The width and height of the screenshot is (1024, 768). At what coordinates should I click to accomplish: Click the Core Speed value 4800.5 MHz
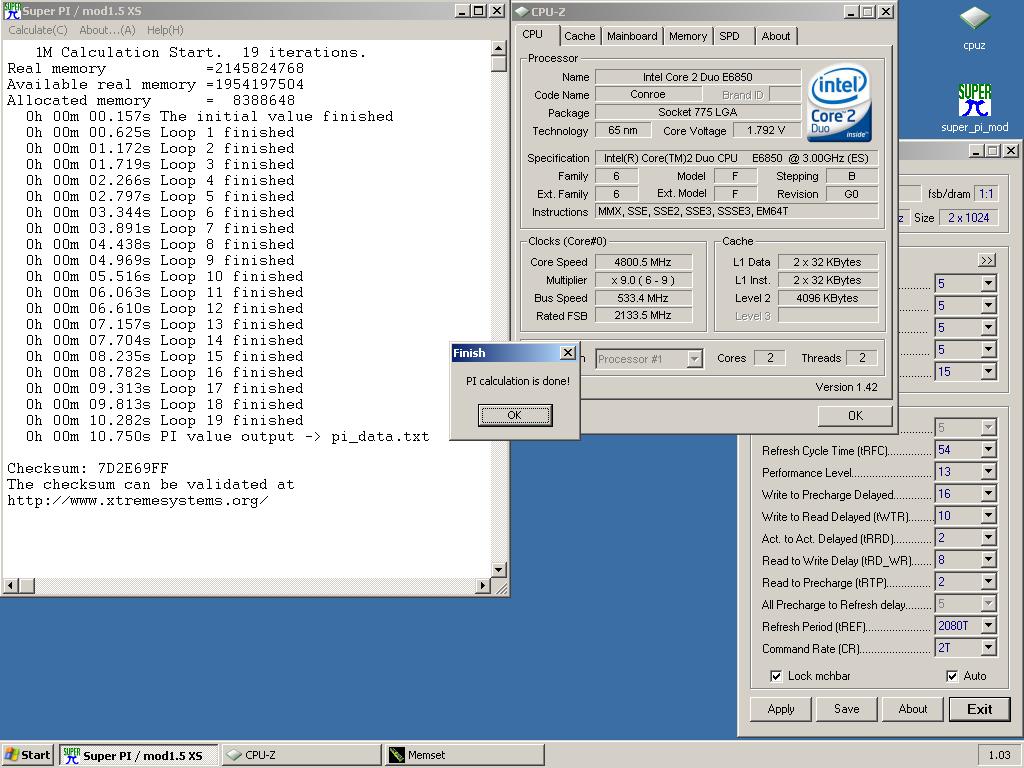coord(643,263)
